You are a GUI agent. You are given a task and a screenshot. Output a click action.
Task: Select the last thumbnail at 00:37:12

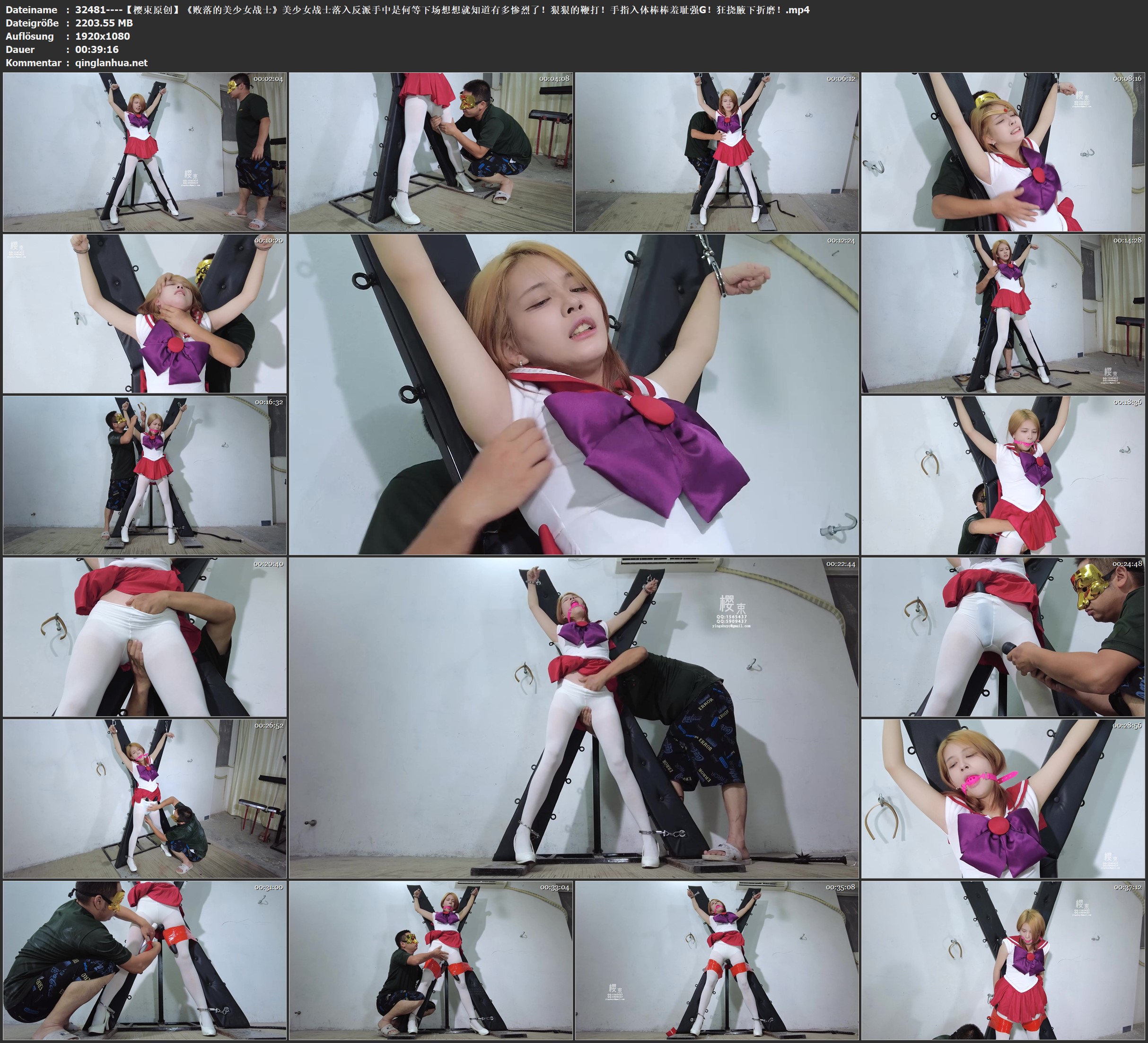[1003, 960]
